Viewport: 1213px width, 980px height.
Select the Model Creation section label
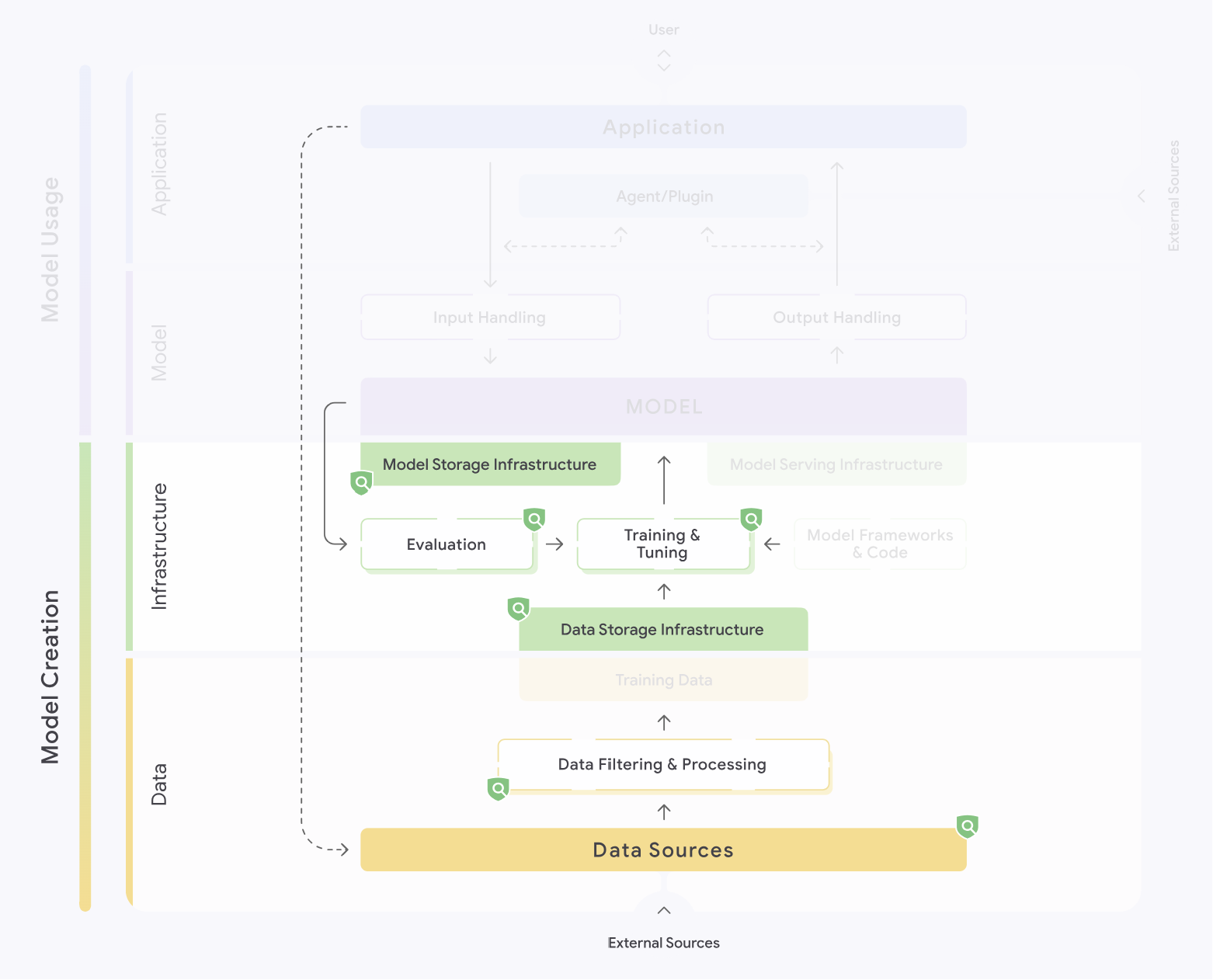(x=50, y=676)
